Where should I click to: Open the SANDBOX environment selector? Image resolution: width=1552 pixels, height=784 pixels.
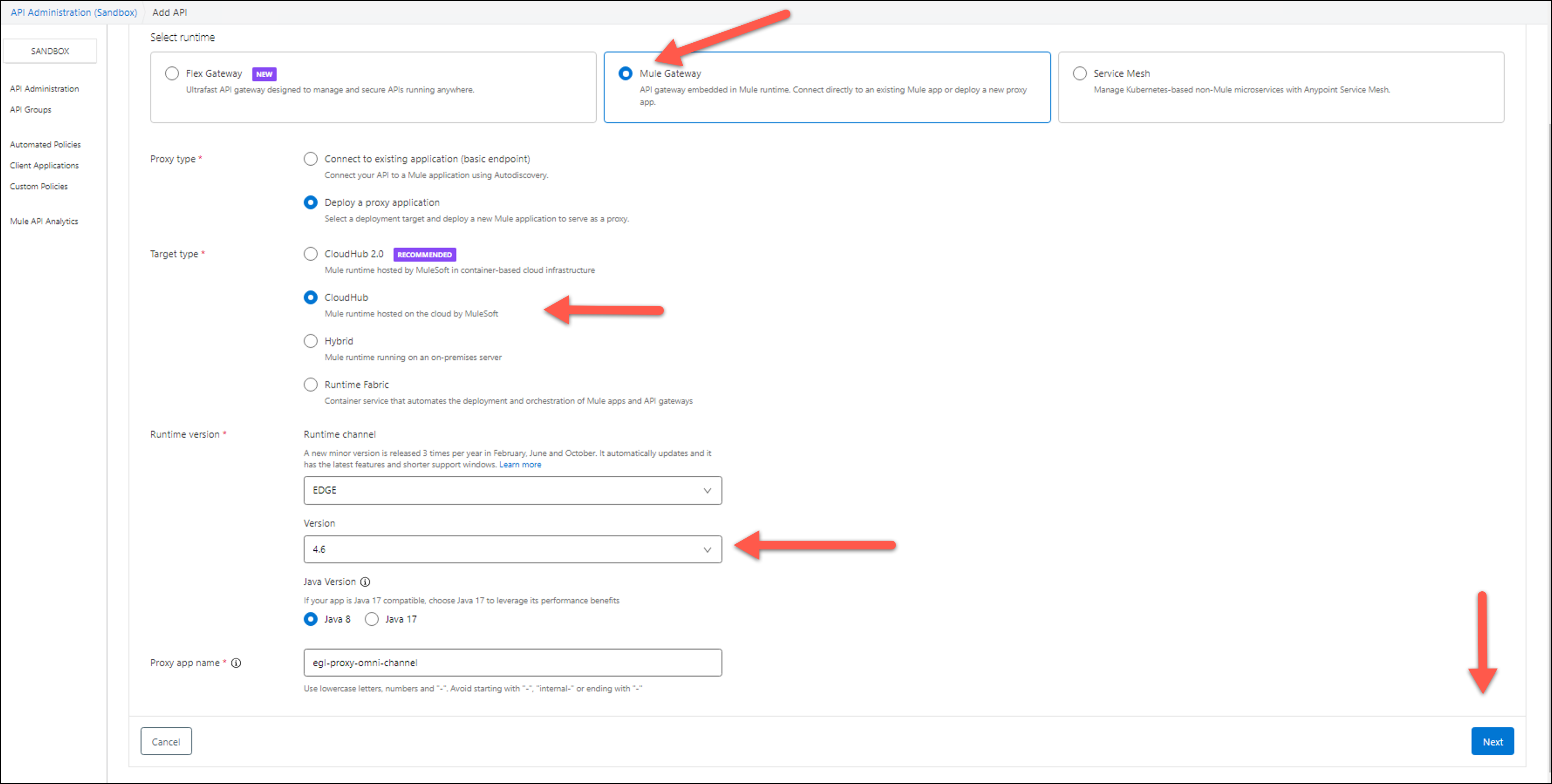(x=50, y=51)
